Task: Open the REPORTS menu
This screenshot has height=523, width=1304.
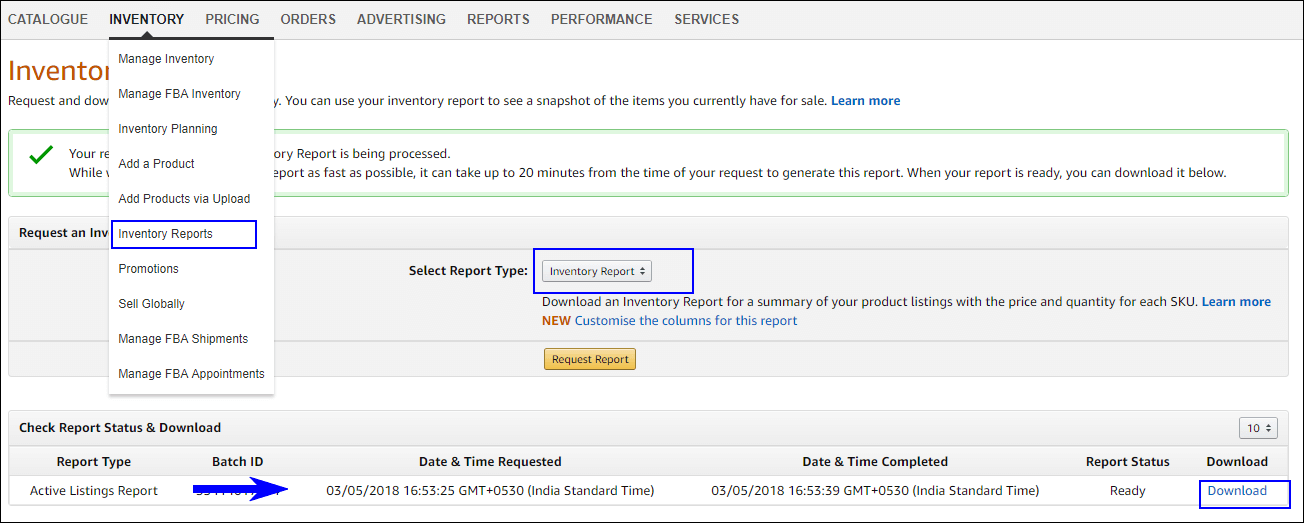Action: click(x=498, y=19)
